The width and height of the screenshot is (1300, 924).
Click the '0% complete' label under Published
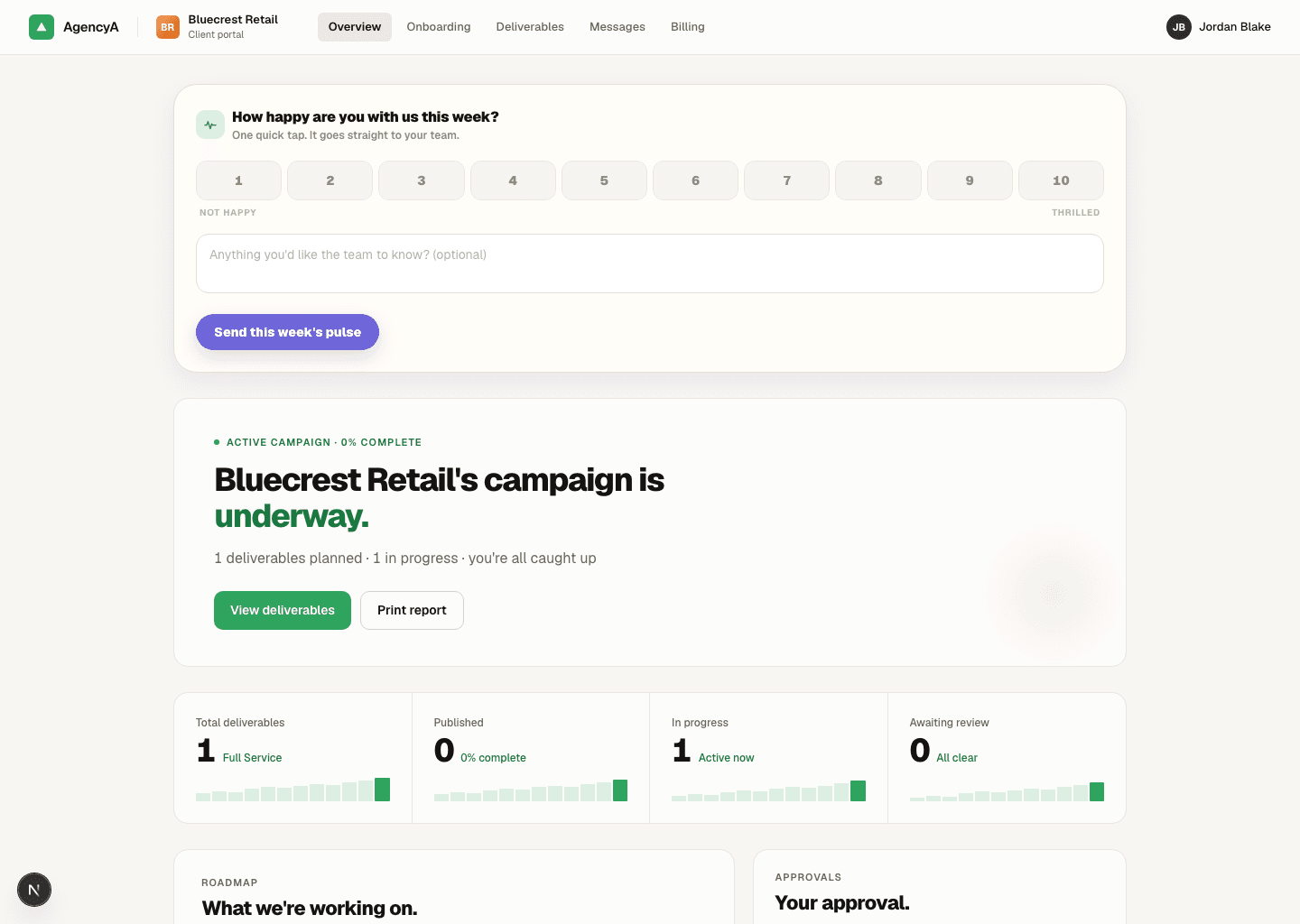493,758
